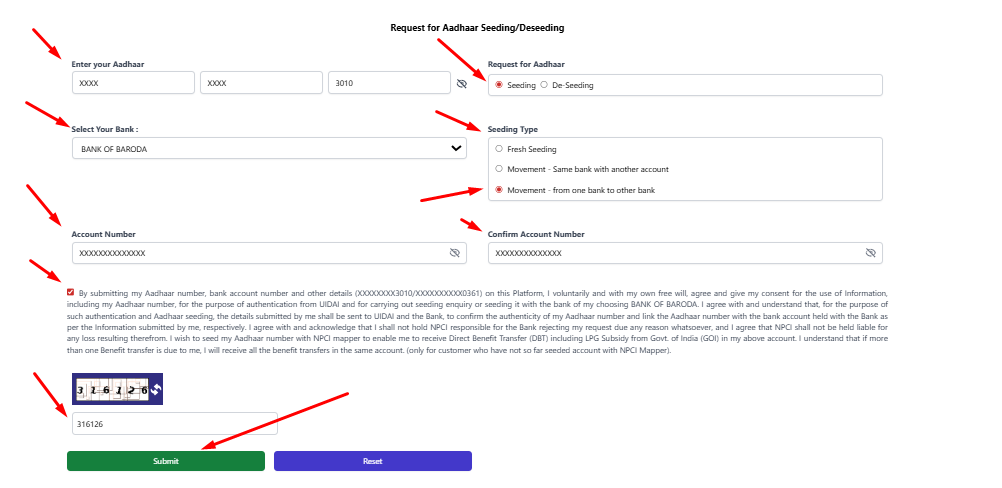Image resolution: width=1002 pixels, height=488 pixels.
Task: Pick Movement - Same bank with another account
Action: [499, 169]
